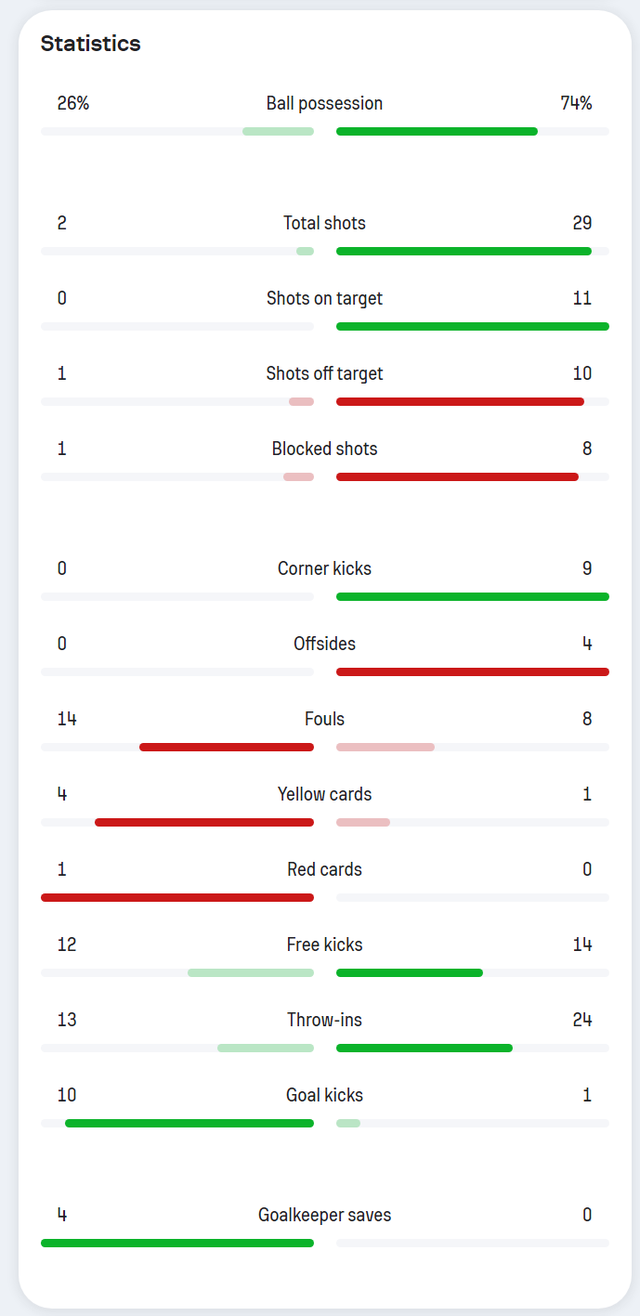640x1316 pixels.
Task: Click the 74% possession bar
Action: (x=436, y=131)
